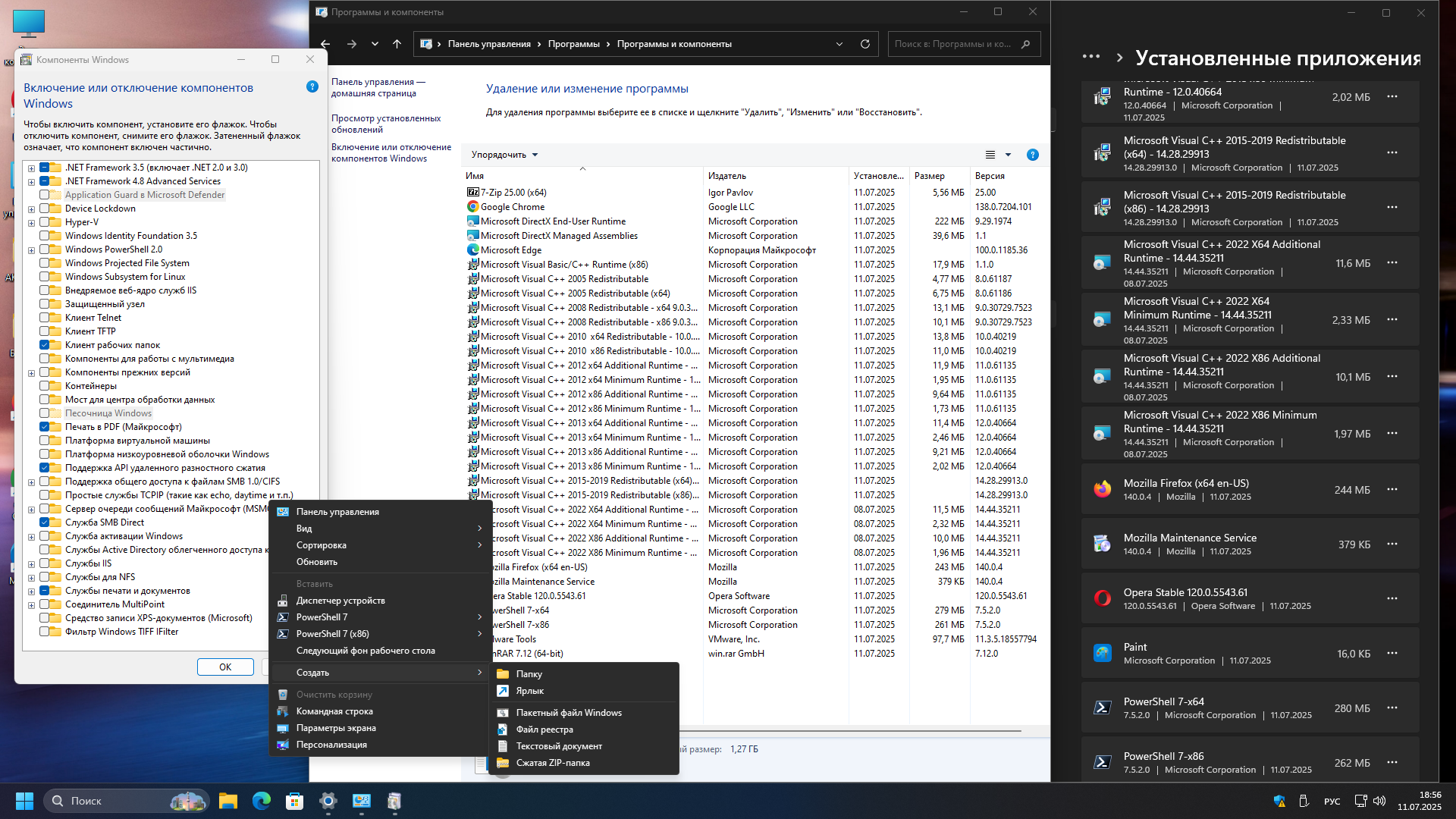Open Microsoft Store taskbar icon
This screenshot has width=1456, height=819.
pos(295,801)
